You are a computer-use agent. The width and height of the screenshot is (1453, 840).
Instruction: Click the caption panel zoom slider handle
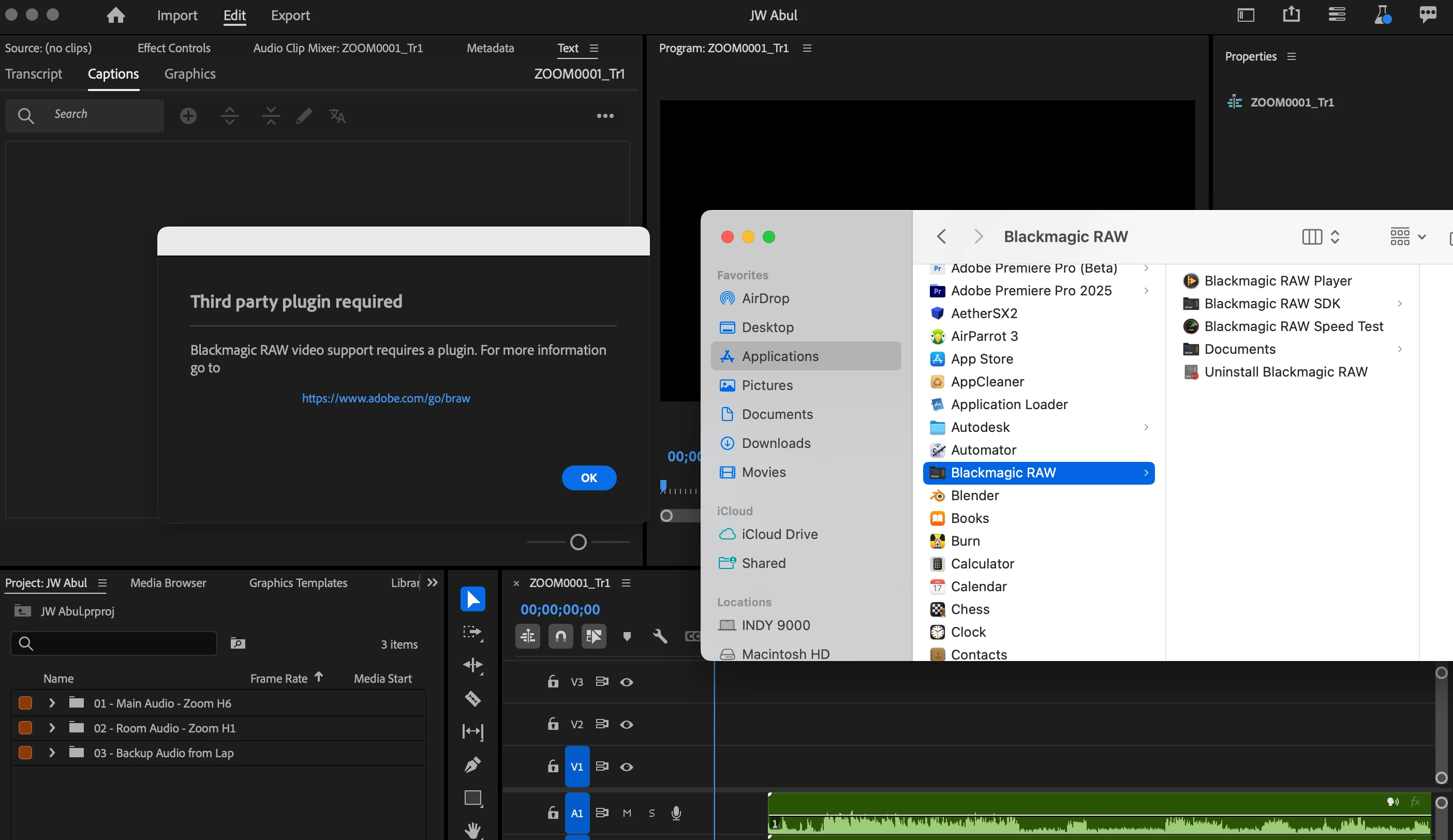point(578,542)
